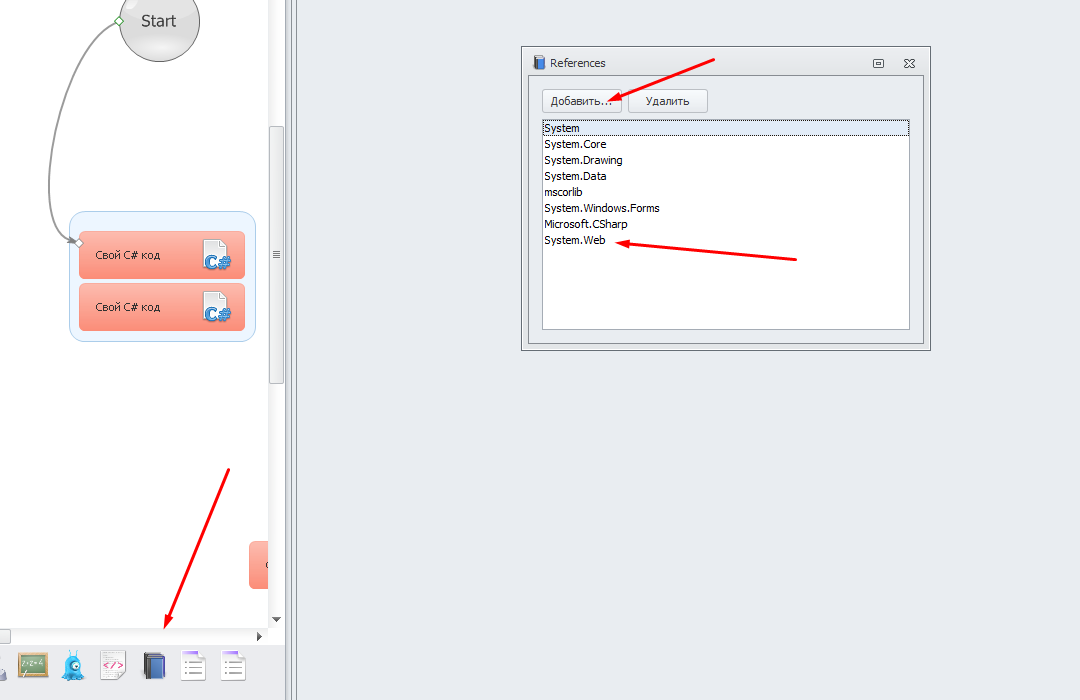Select mscorlib reference
Viewport: 1080px width, 700px height.
pos(726,192)
